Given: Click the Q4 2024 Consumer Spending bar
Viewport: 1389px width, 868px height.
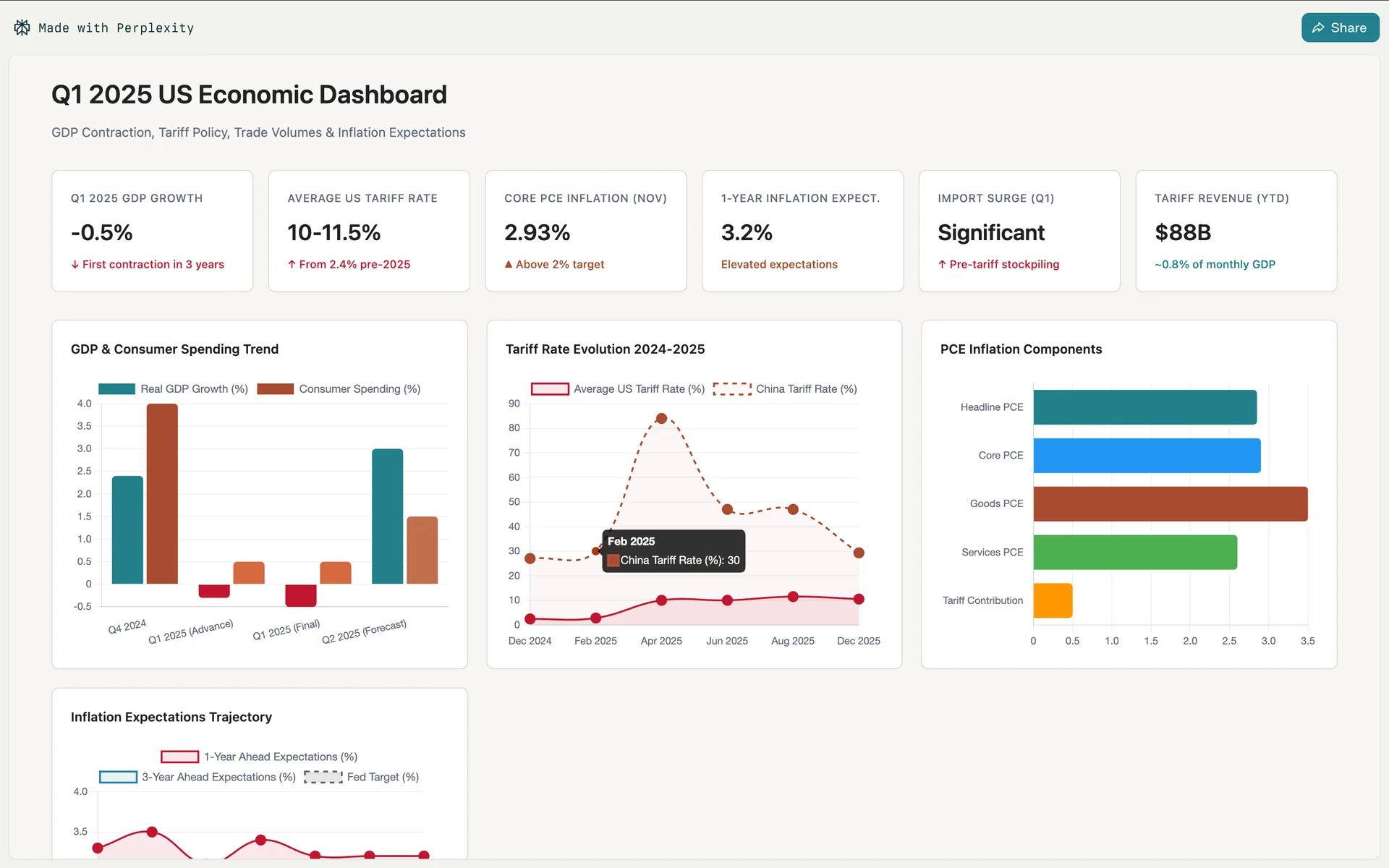Looking at the screenshot, I should 162,493.
